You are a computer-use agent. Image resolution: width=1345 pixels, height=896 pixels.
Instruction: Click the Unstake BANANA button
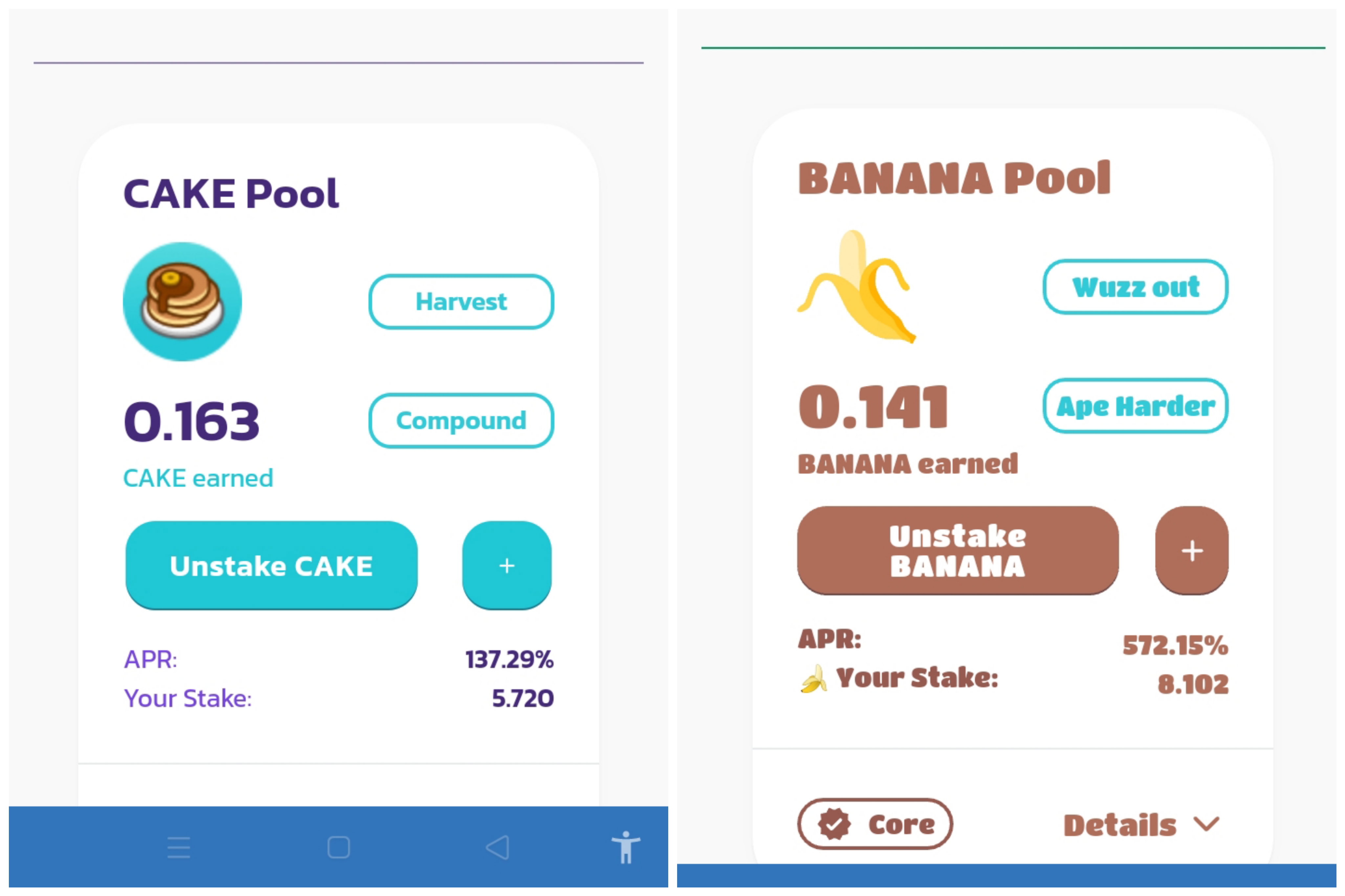click(958, 550)
